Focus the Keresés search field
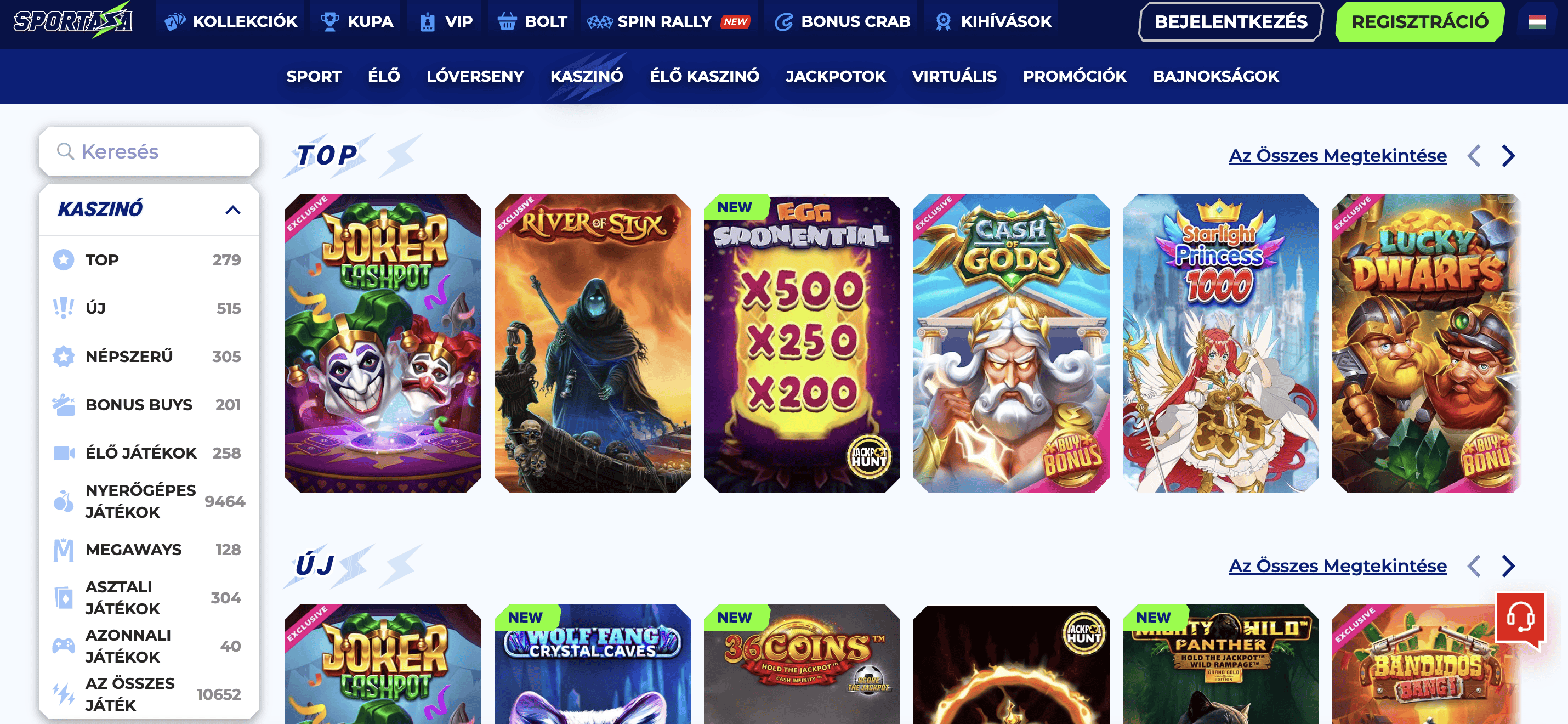Image resolution: width=1568 pixels, height=724 pixels. (149, 151)
